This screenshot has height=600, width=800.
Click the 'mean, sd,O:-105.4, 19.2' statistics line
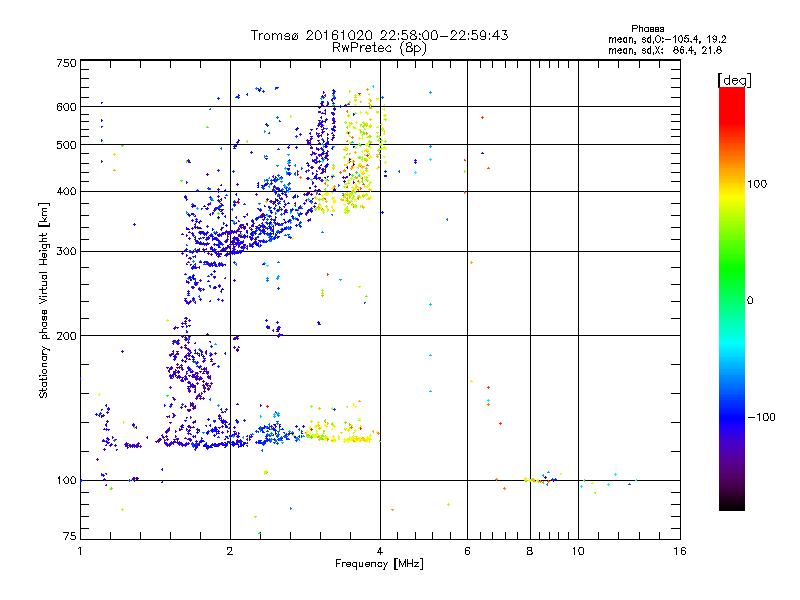point(667,39)
